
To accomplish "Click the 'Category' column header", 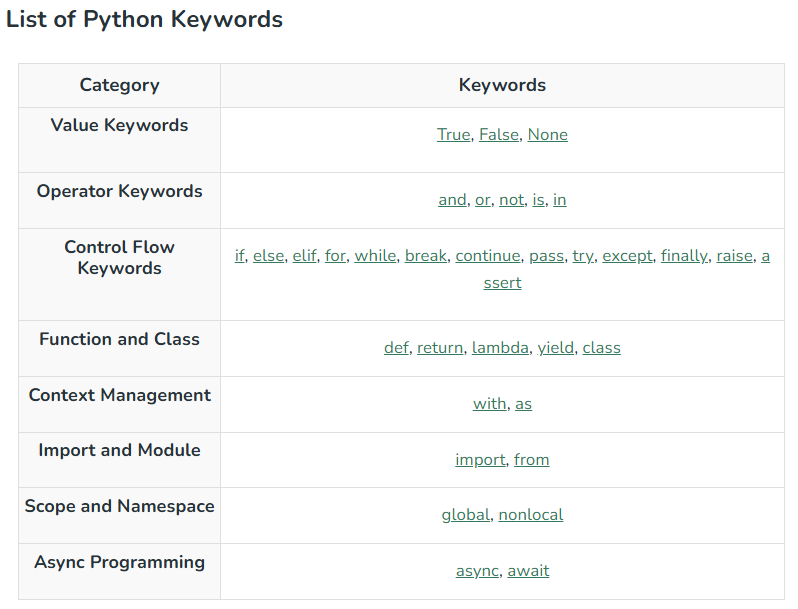I will tap(120, 85).
